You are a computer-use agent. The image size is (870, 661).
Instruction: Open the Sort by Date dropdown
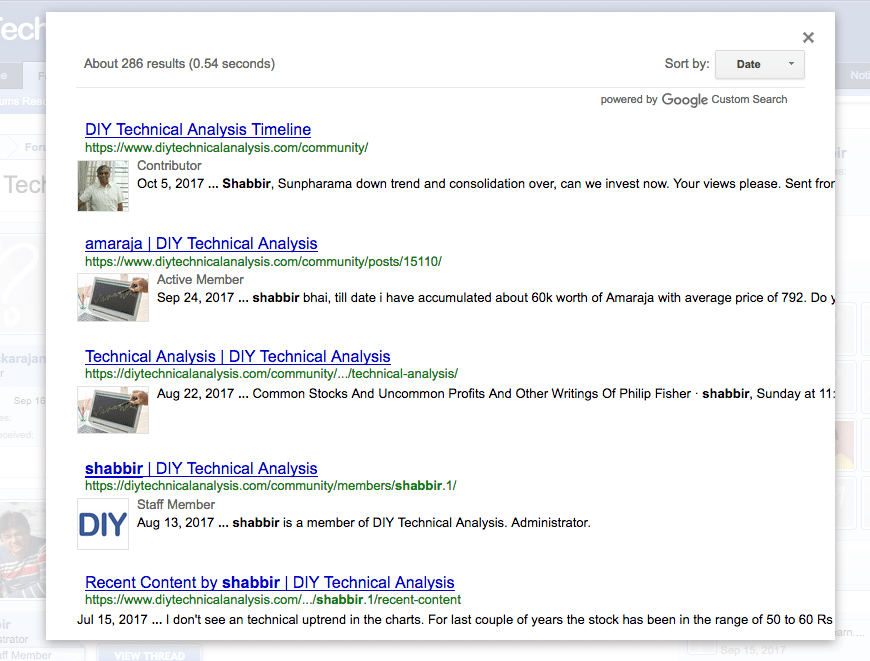(760, 64)
